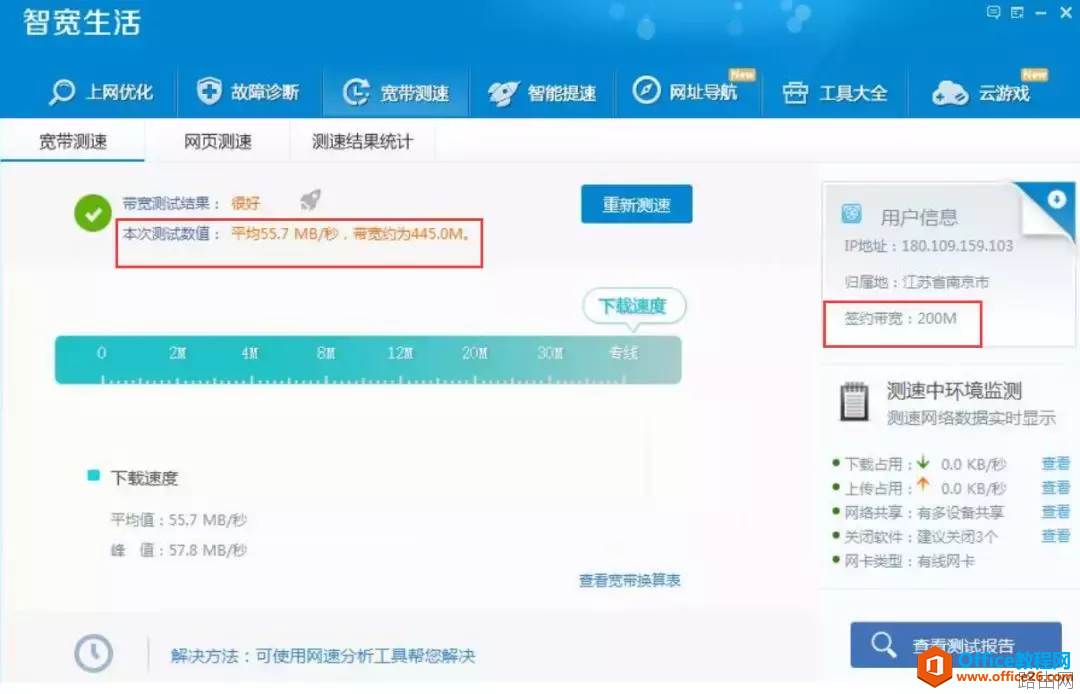Click the 归属地：江苏省南京市 text
Viewport: 1080px width, 694px height.
tap(916, 282)
